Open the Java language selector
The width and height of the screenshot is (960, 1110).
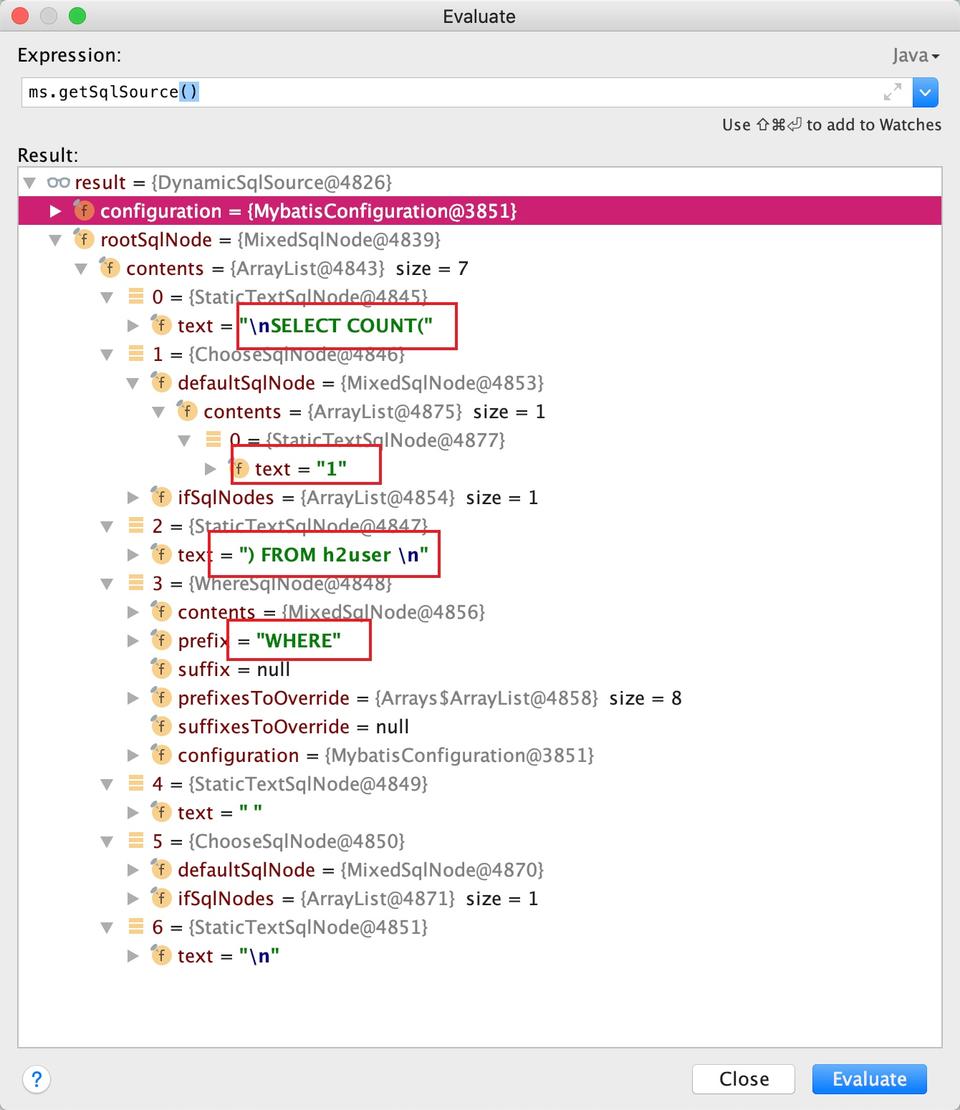pyautogui.click(x=915, y=56)
